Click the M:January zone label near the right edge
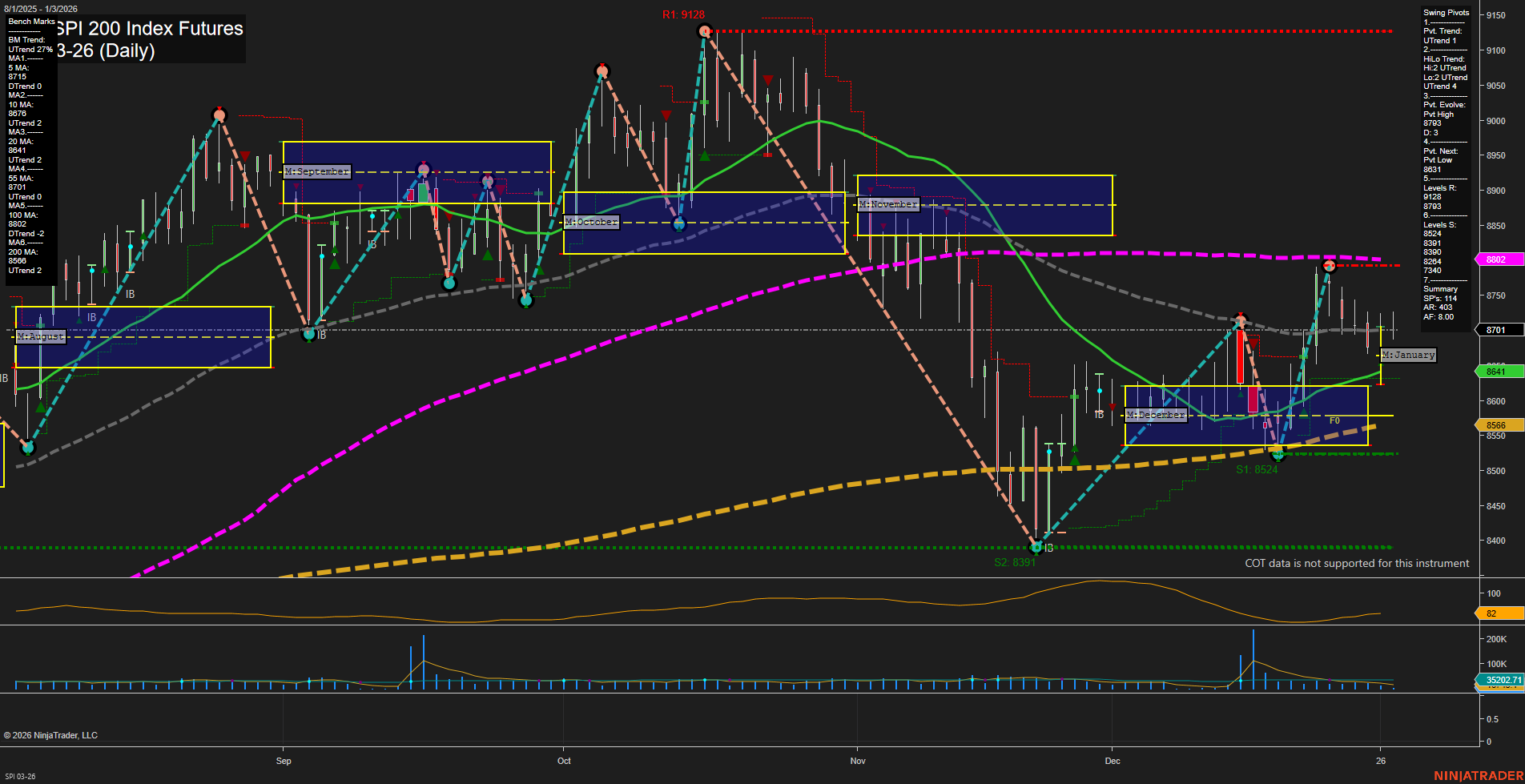1525x784 pixels. coord(1407,355)
